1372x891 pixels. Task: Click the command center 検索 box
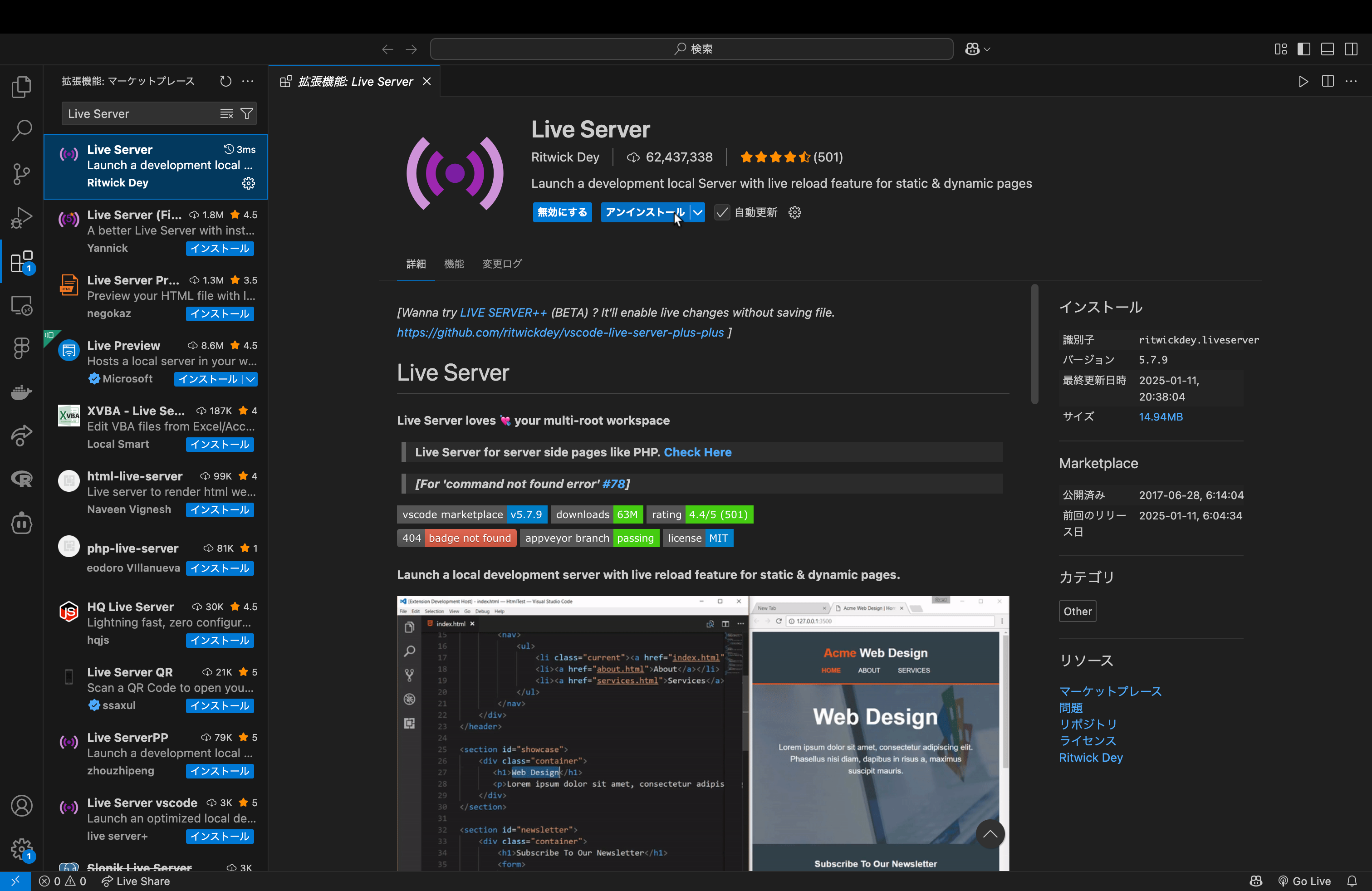691,49
